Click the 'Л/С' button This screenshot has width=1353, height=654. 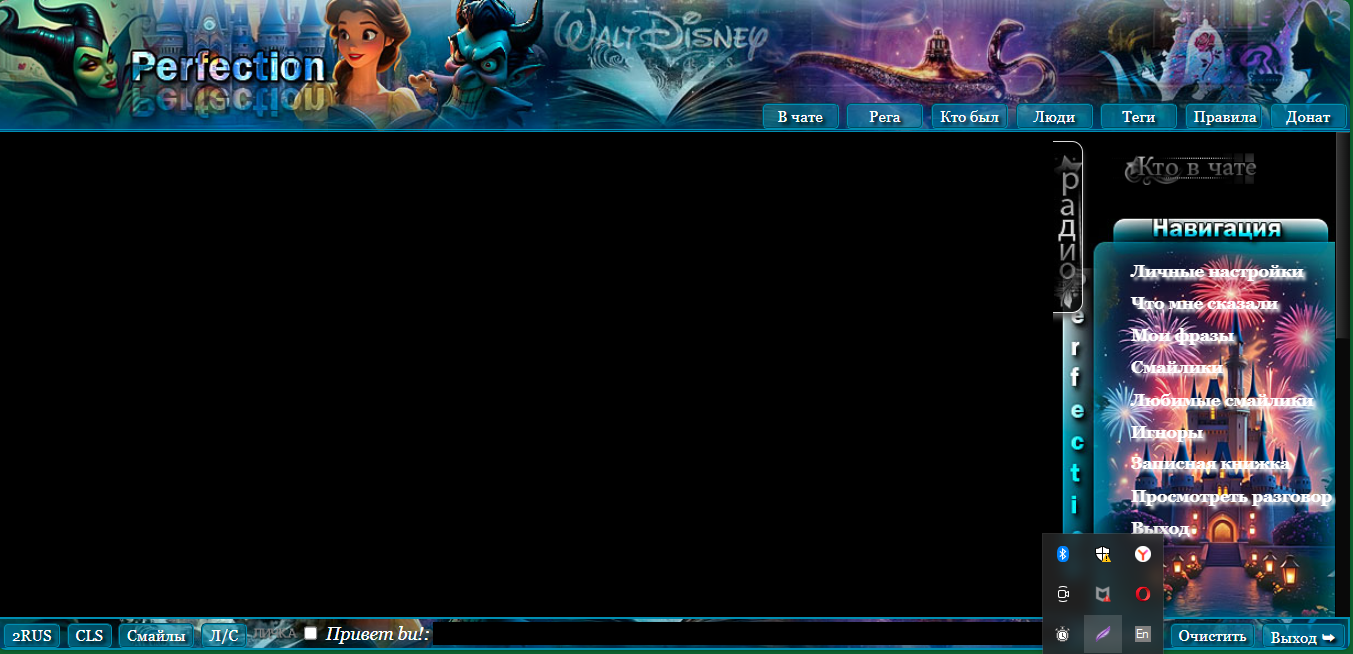coord(224,636)
